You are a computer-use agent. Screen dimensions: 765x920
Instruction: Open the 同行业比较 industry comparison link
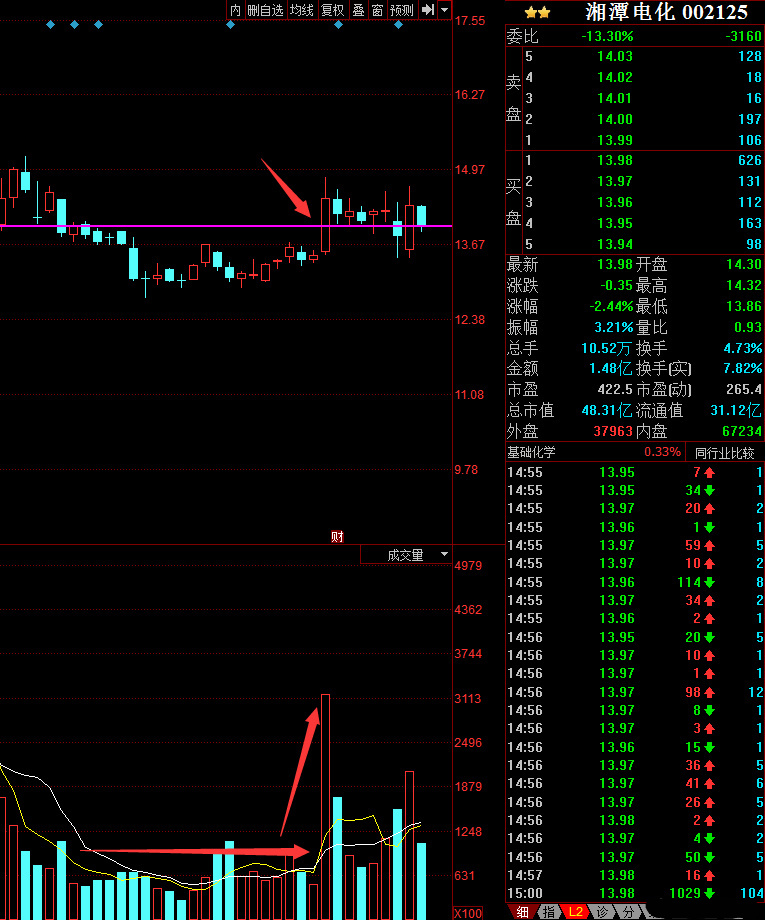724,452
